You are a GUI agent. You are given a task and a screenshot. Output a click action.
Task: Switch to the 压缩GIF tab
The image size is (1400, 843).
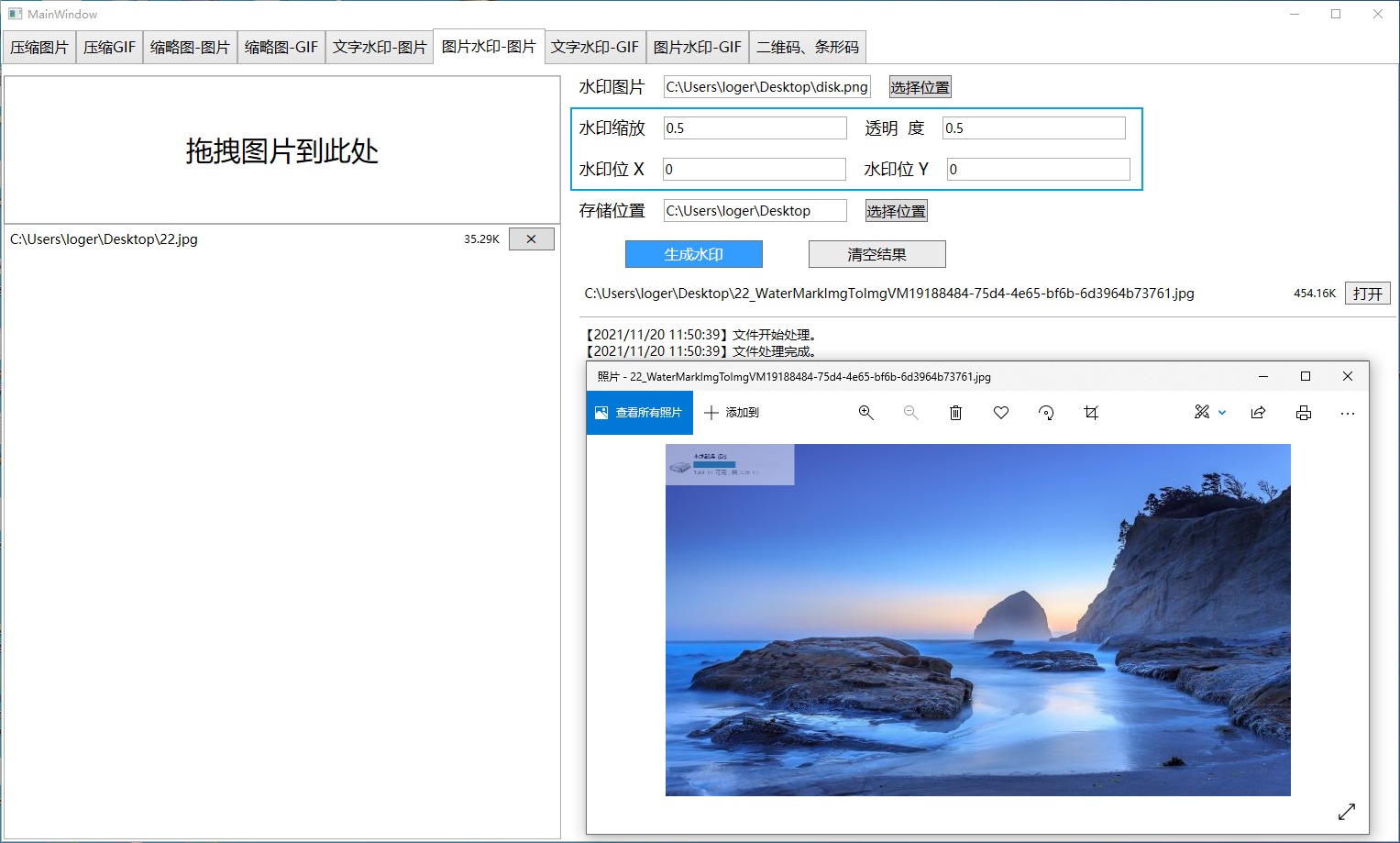coord(109,47)
